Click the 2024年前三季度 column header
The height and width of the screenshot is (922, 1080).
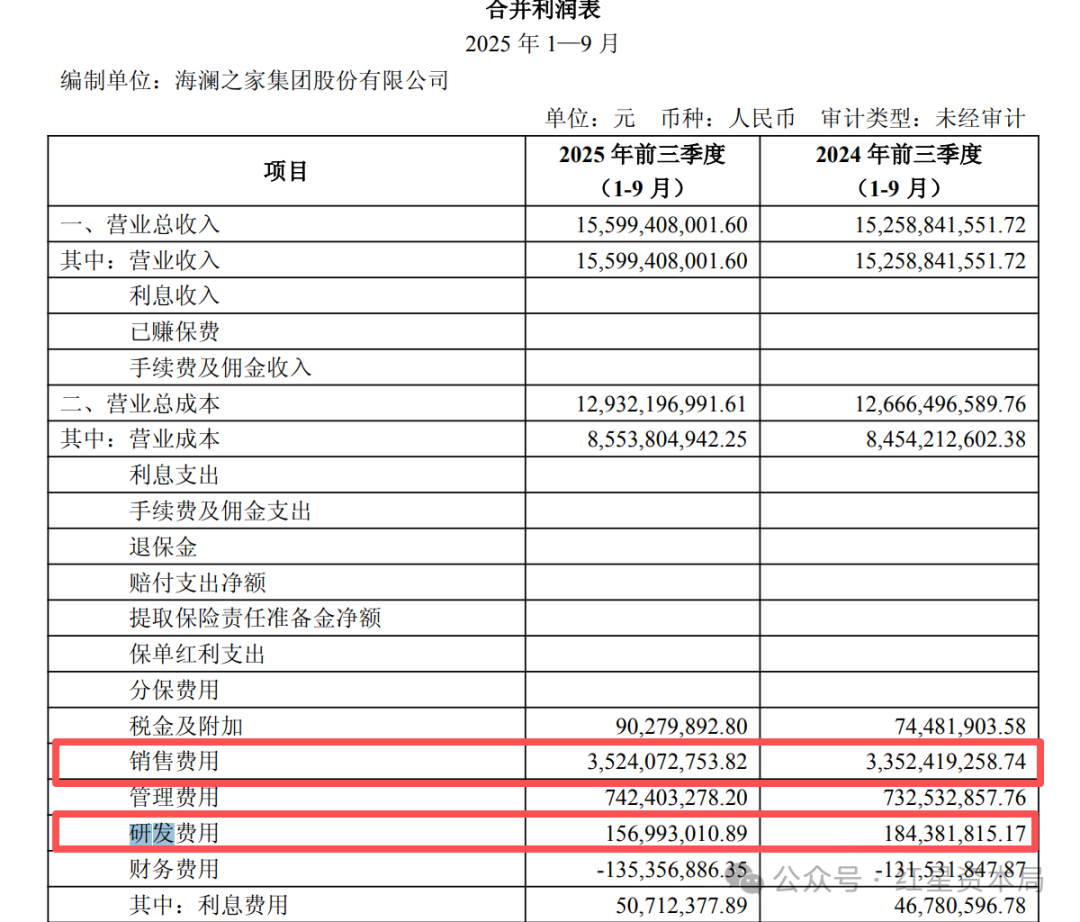(899, 171)
